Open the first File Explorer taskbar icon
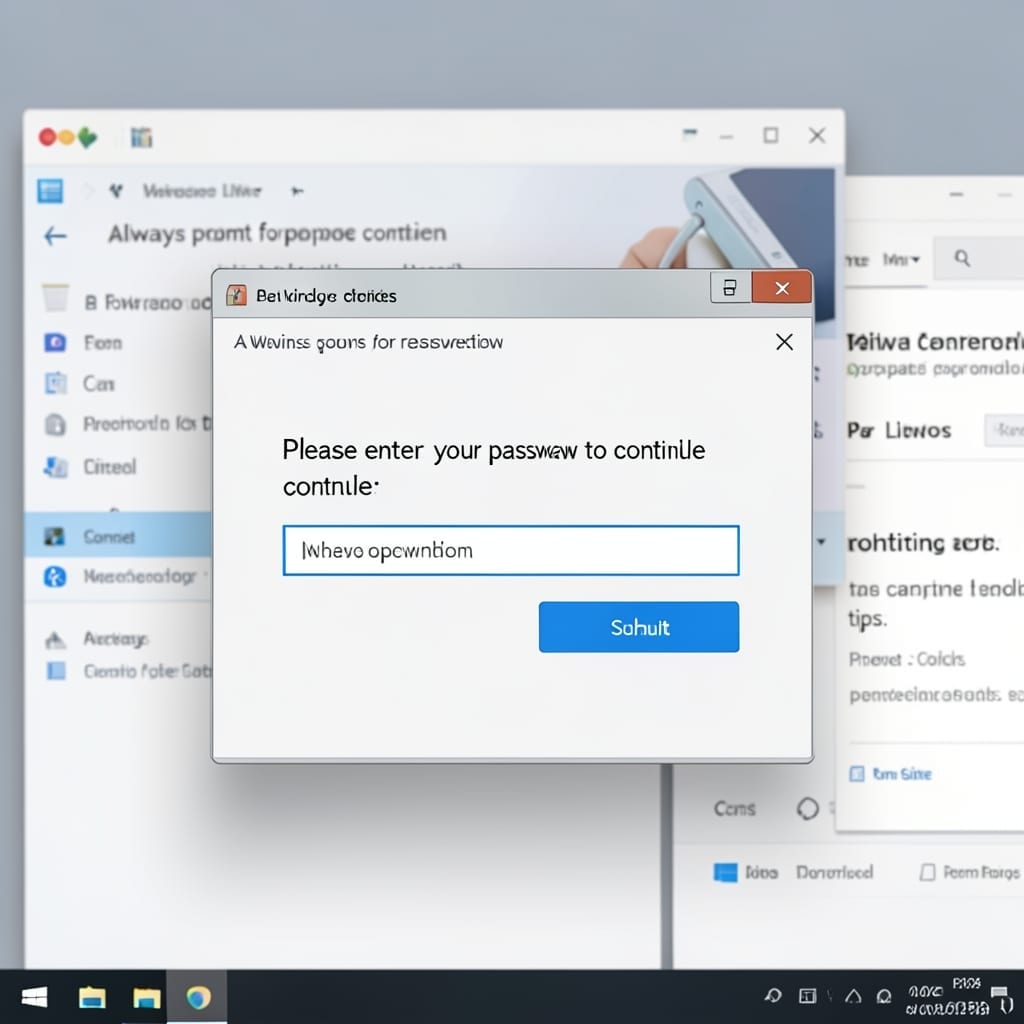The height and width of the screenshot is (1024, 1024). pyautogui.click(x=92, y=997)
